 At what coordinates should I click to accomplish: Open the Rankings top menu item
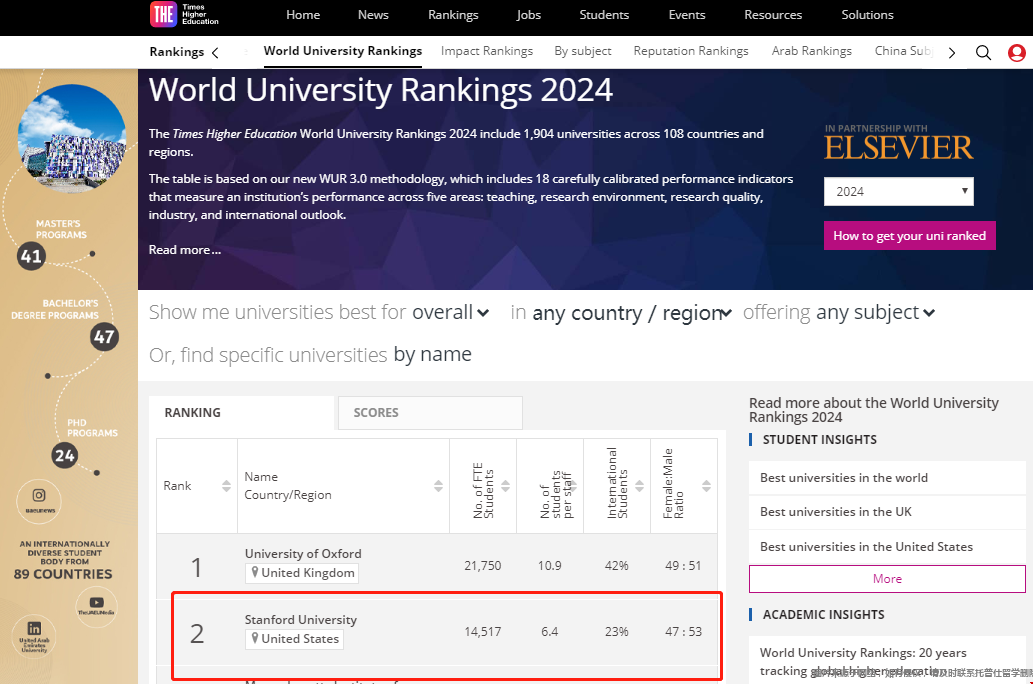coord(453,14)
